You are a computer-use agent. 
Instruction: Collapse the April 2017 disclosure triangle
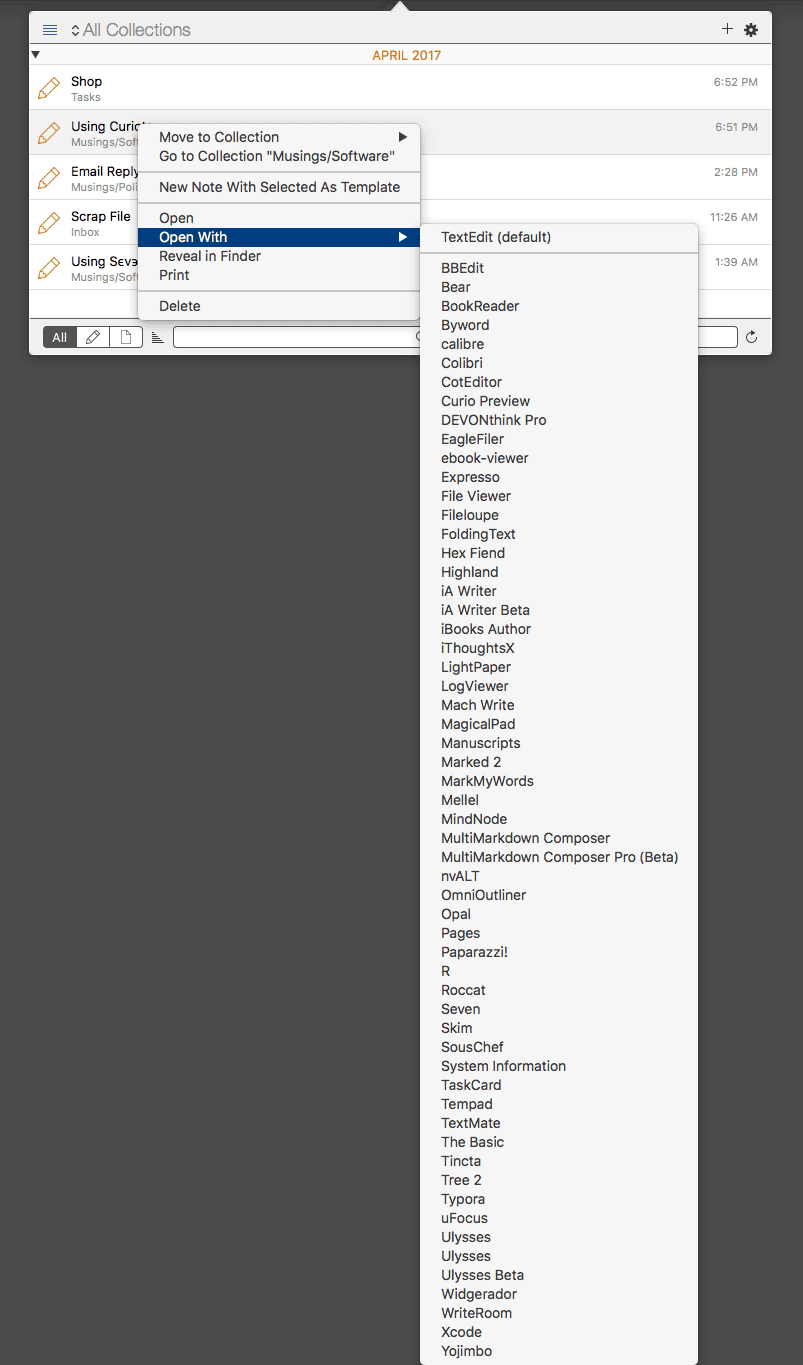(x=36, y=55)
